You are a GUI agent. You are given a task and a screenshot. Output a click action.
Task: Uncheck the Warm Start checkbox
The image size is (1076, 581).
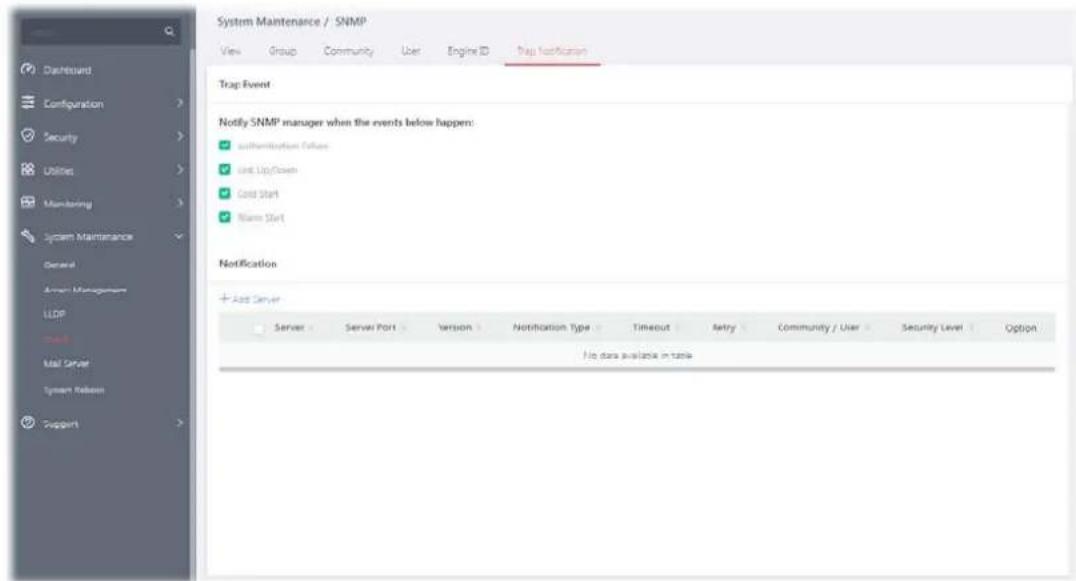(x=224, y=217)
